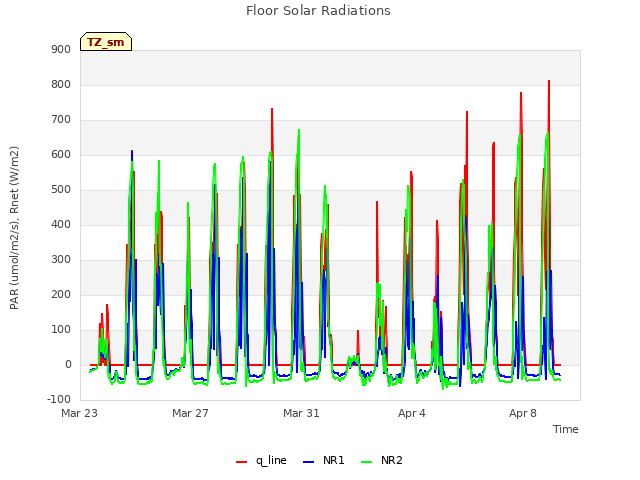Click the Time x-axis label
The width and height of the screenshot is (640, 480).
point(566,429)
